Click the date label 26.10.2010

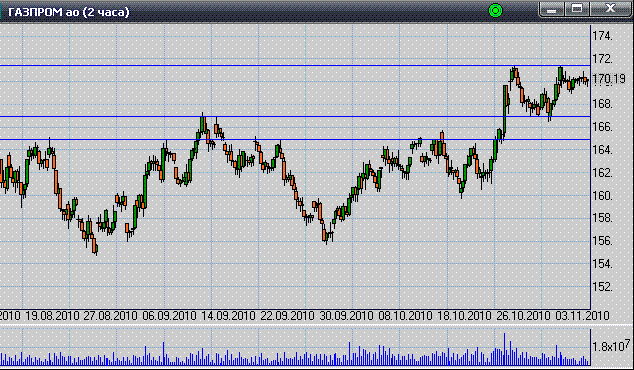pyautogui.click(x=524, y=315)
